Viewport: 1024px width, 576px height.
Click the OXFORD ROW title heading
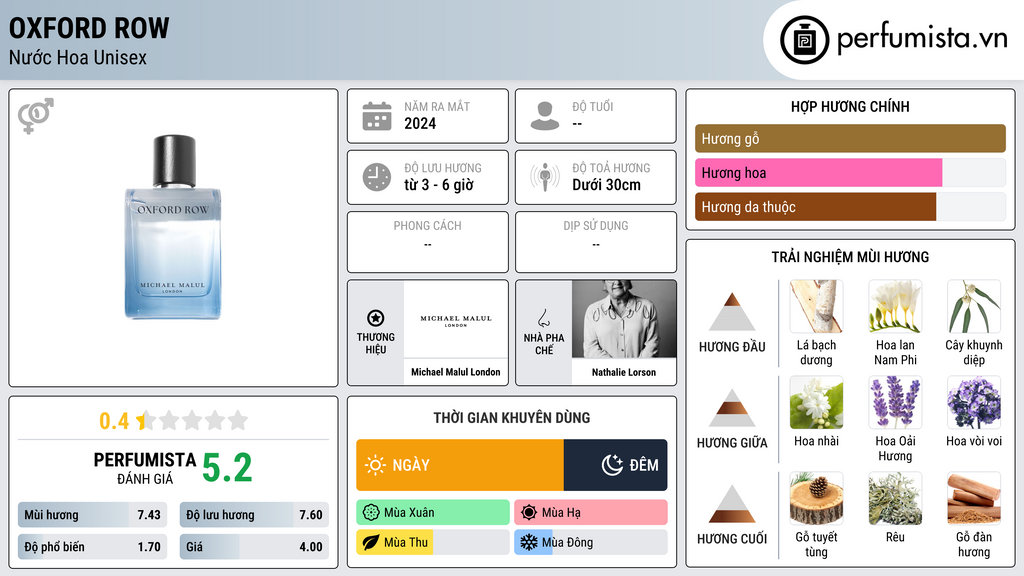89,28
